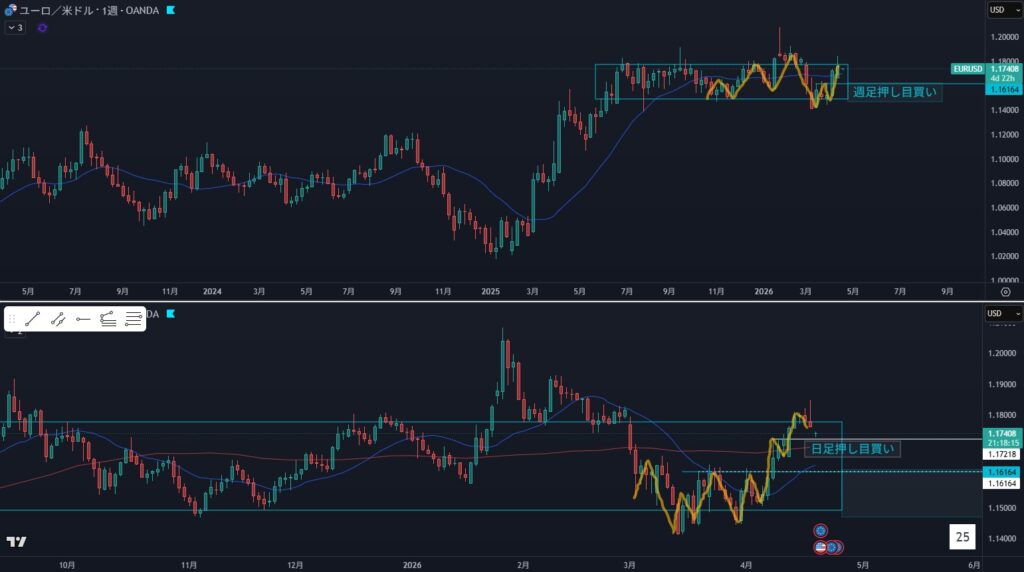Open chart settings gear on weekly time axis
The image size is (1024, 572).
pyautogui.click(x=1004, y=291)
